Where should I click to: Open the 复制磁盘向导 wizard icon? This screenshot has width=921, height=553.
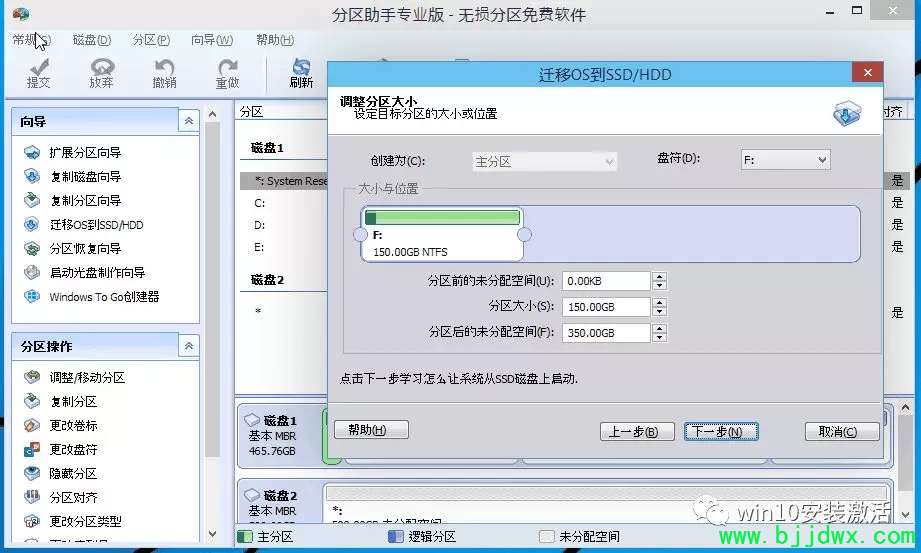[x=32, y=176]
